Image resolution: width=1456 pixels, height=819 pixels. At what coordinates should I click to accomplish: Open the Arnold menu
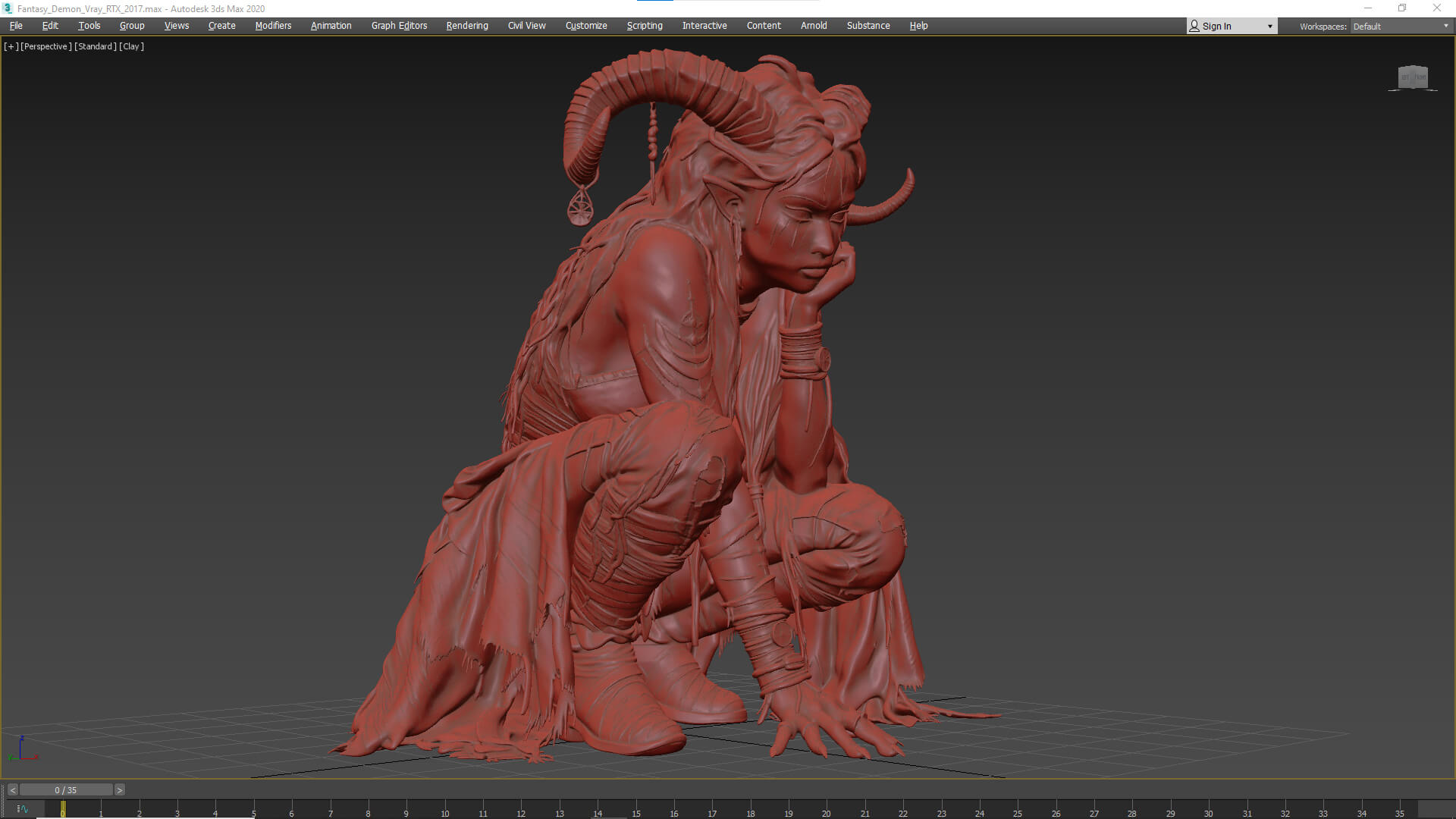(x=814, y=26)
